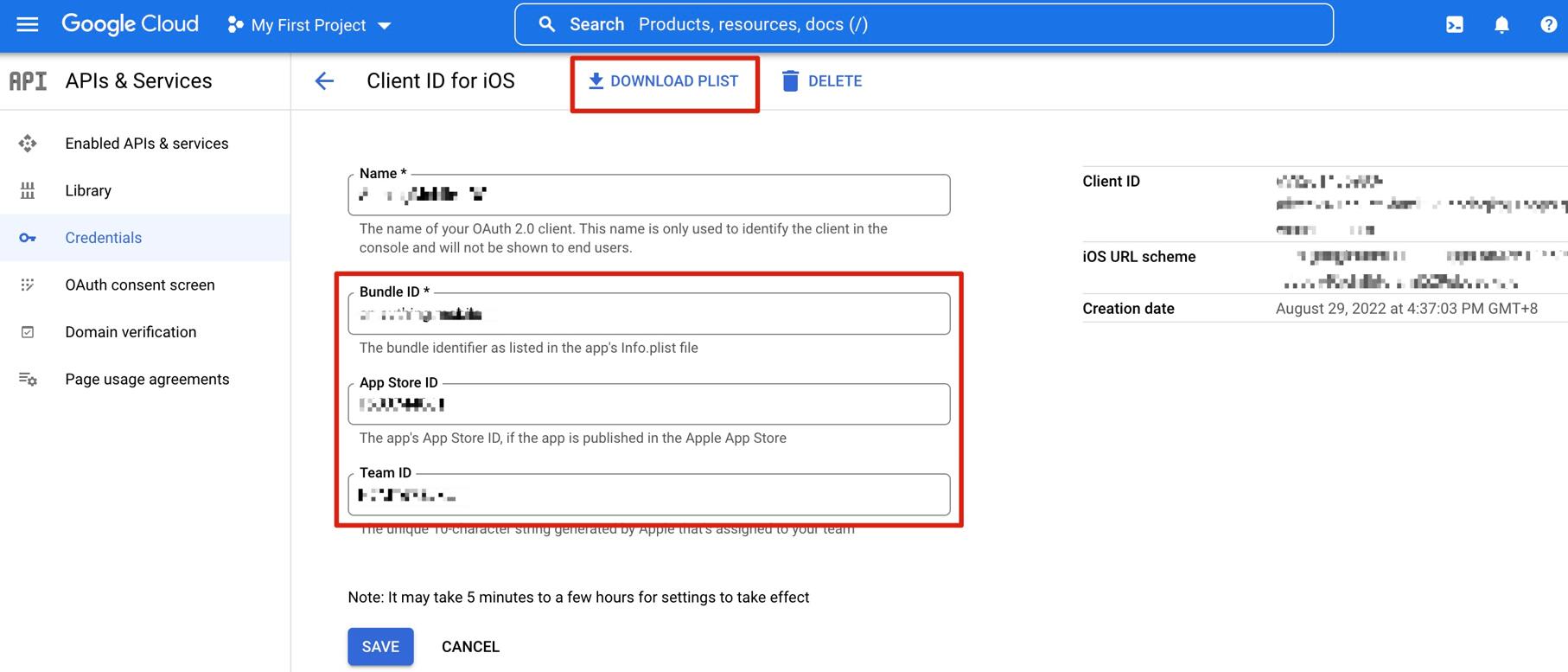Open the notifications bell
1568x672 pixels.
click(x=1501, y=25)
